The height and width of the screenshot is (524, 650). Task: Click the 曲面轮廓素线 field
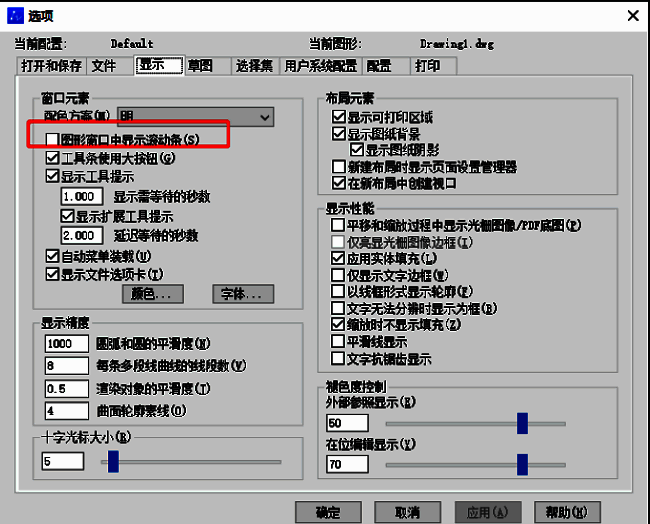coord(66,411)
